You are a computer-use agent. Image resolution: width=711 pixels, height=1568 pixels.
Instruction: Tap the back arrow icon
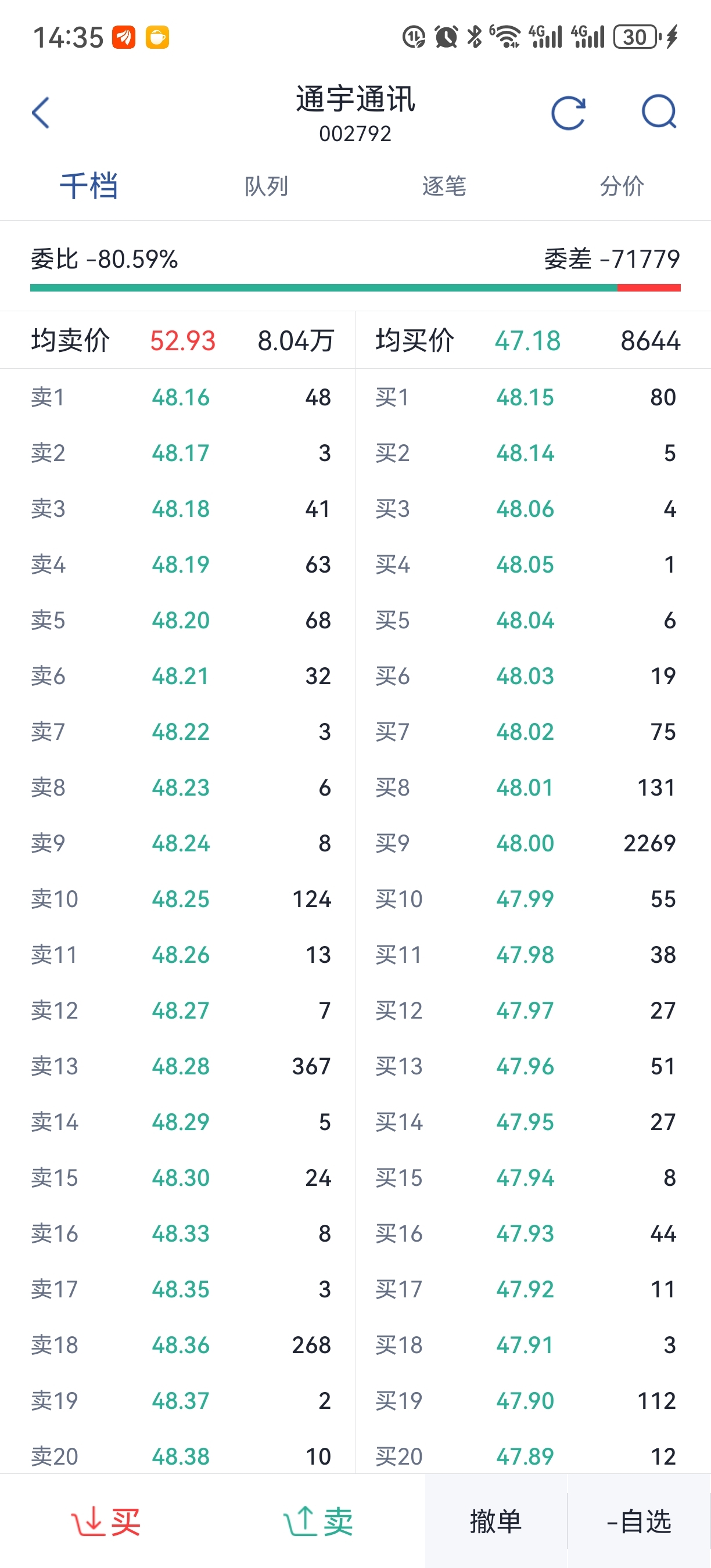(41, 113)
